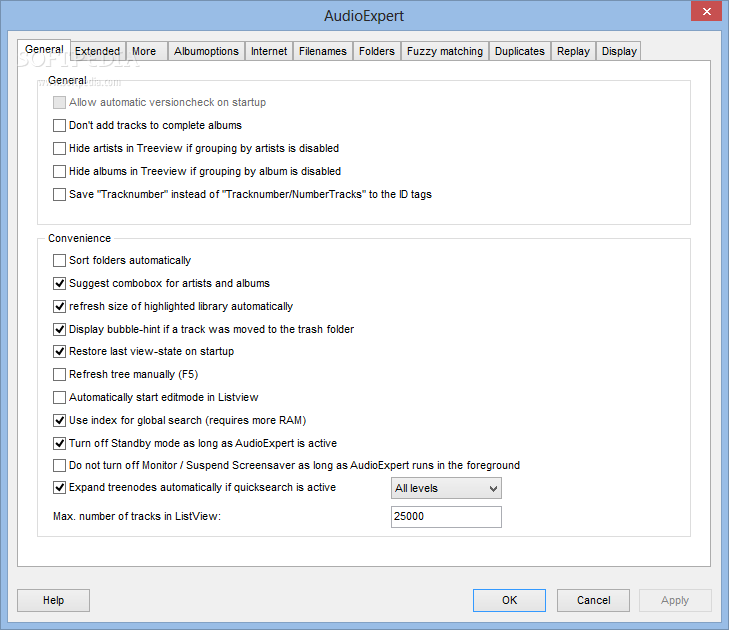
Task: Switch to the Folders tab
Action: pyautogui.click(x=377, y=51)
